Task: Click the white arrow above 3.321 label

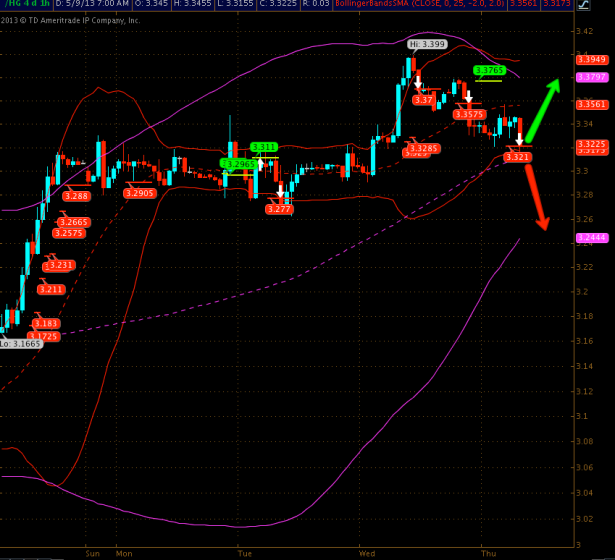Action: (x=519, y=140)
